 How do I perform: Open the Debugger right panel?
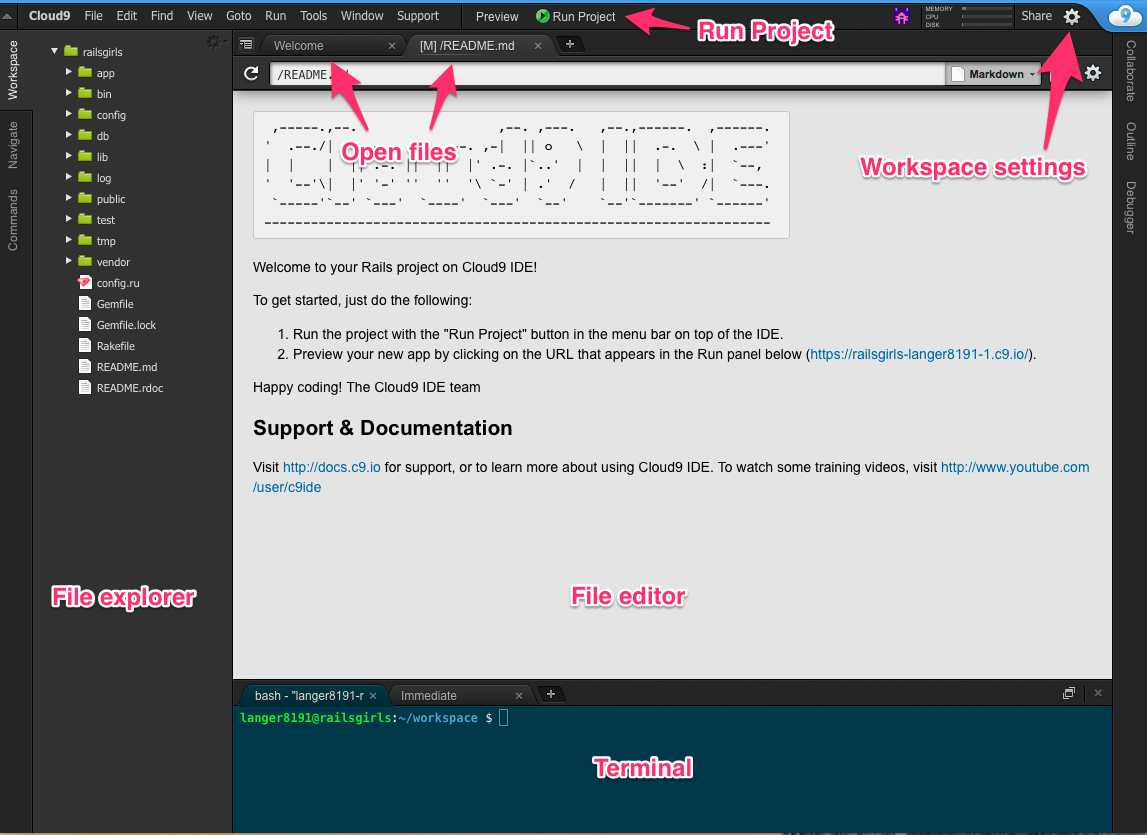click(1130, 207)
